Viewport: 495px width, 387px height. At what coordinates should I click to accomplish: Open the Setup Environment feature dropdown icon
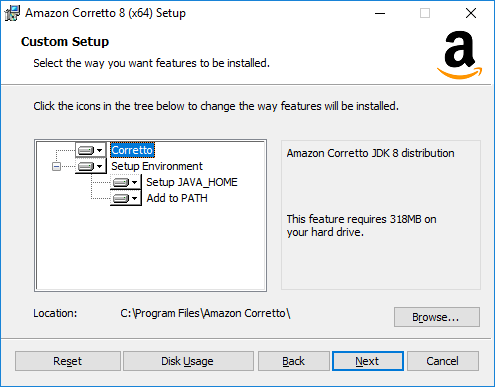point(91,166)
